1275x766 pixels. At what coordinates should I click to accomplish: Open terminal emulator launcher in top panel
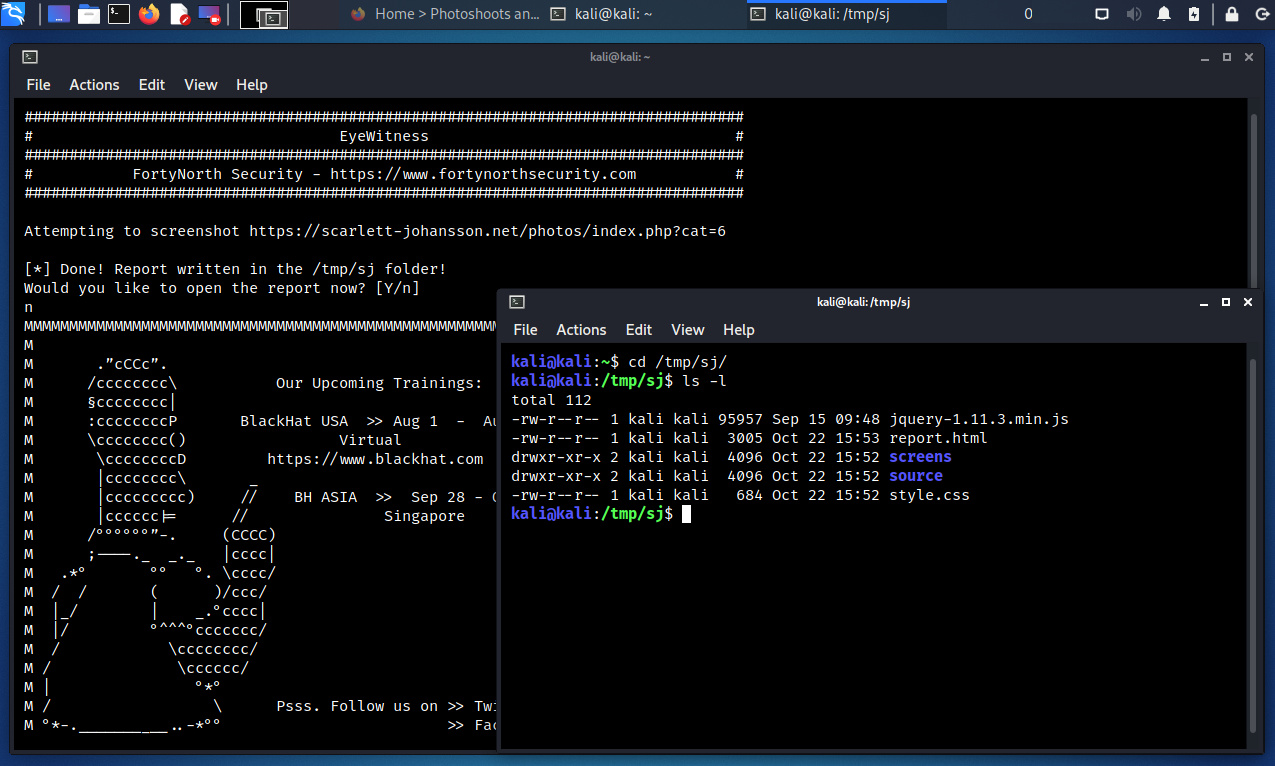coord(119,14)
